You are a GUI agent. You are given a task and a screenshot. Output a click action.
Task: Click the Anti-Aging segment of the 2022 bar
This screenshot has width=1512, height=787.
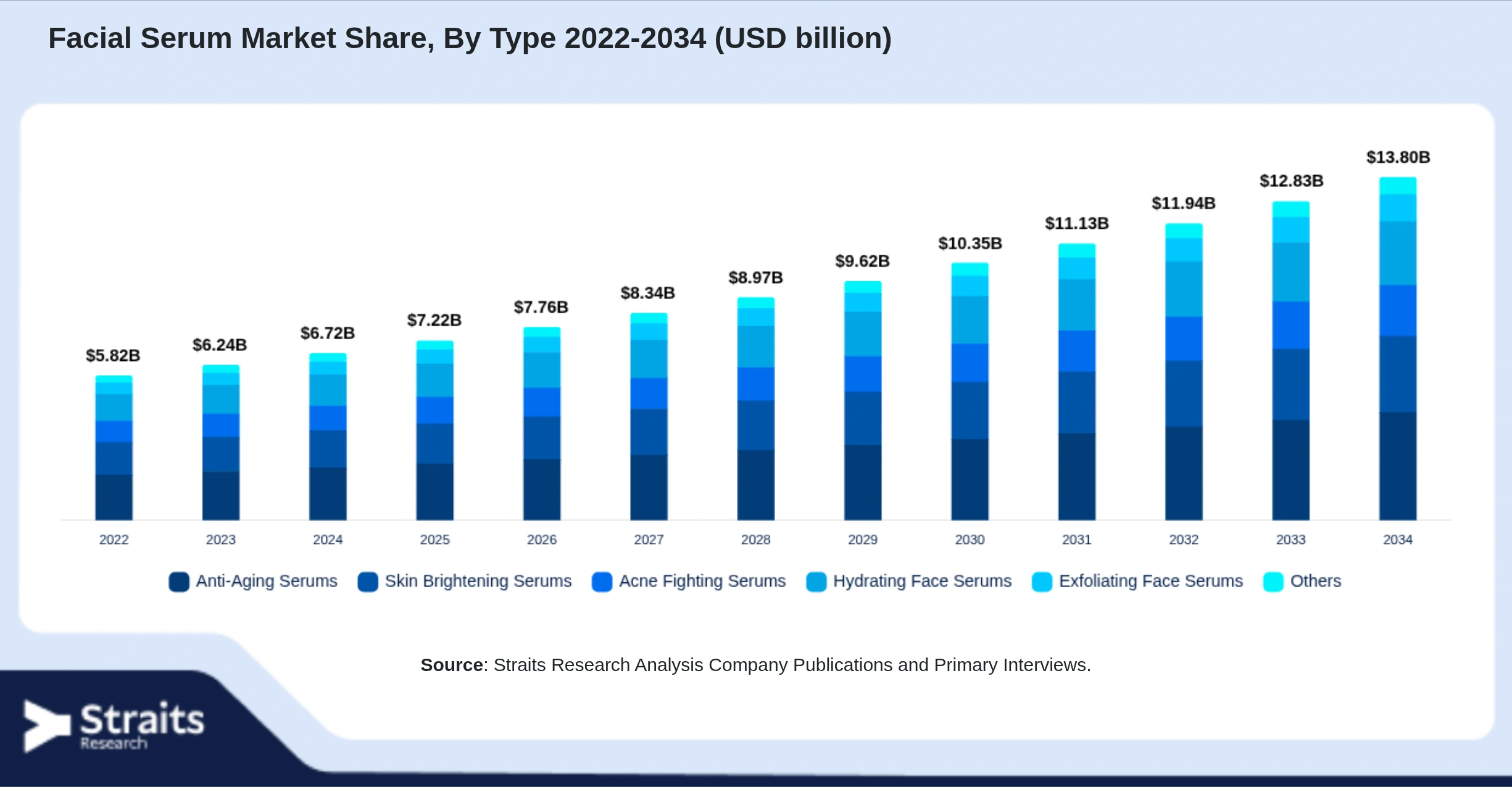click(114, 497)
